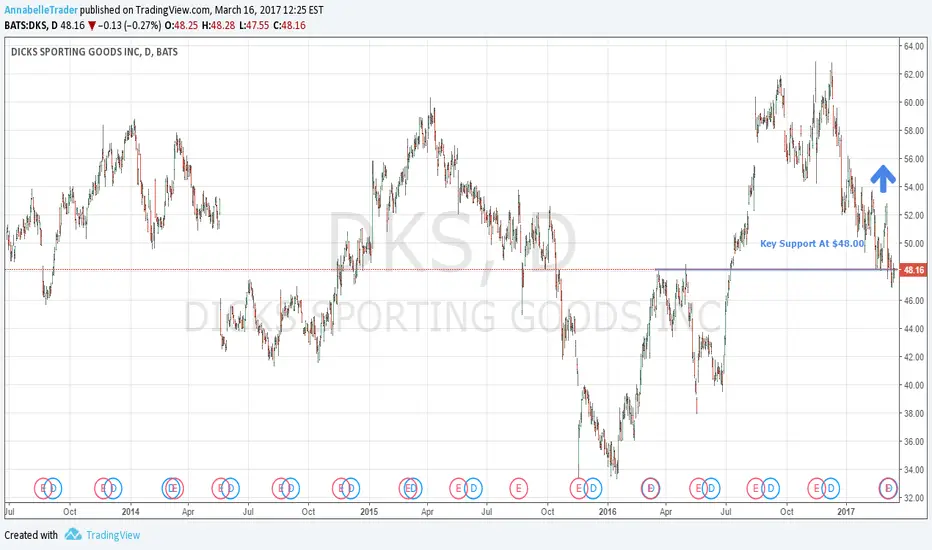Click the C:48.16 close value
The width and height of the screenshot is (932, 550).
[289, 26]
